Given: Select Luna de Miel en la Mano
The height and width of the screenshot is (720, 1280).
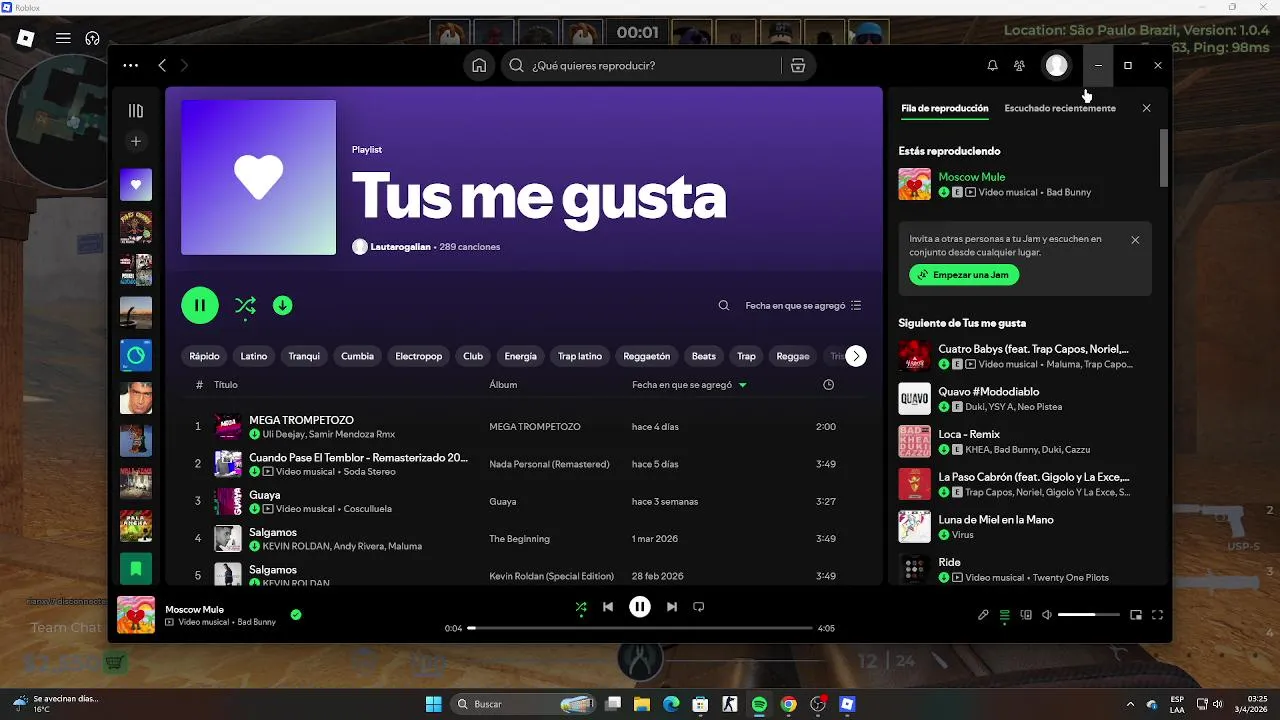Looking at the screenshot, I should click(x=1025, y=527).
